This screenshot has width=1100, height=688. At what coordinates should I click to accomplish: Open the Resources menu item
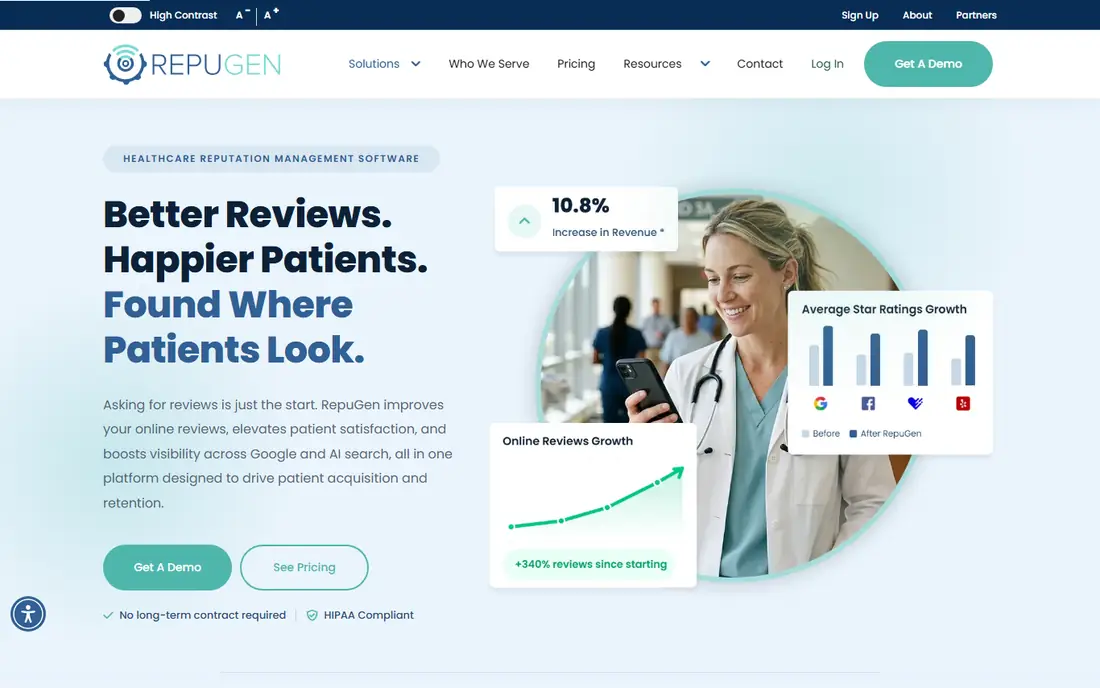click(x=652, y=64)
